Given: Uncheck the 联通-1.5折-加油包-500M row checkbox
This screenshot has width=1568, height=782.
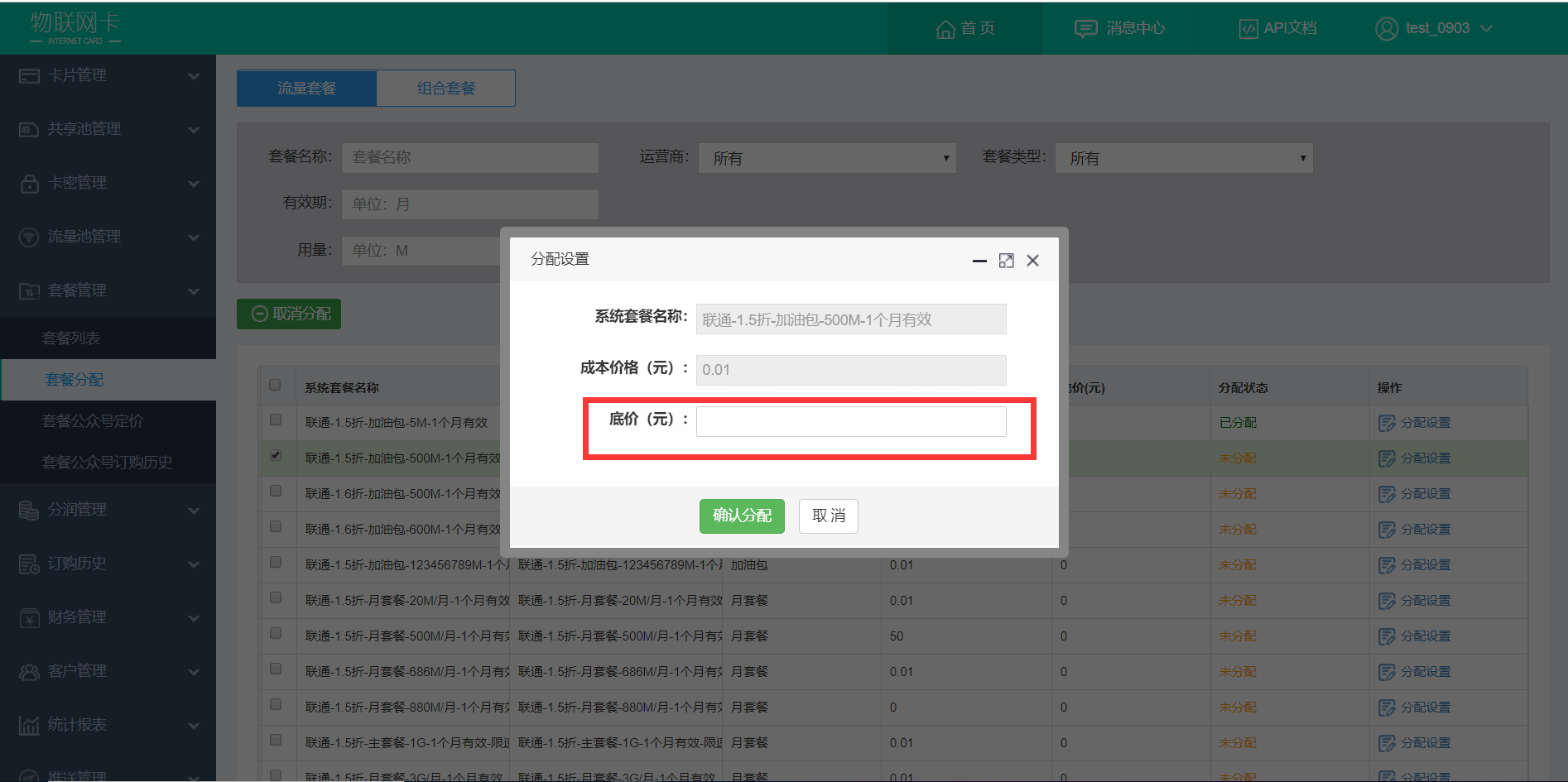Looking at the screenshot, I should tap(276, 456).
